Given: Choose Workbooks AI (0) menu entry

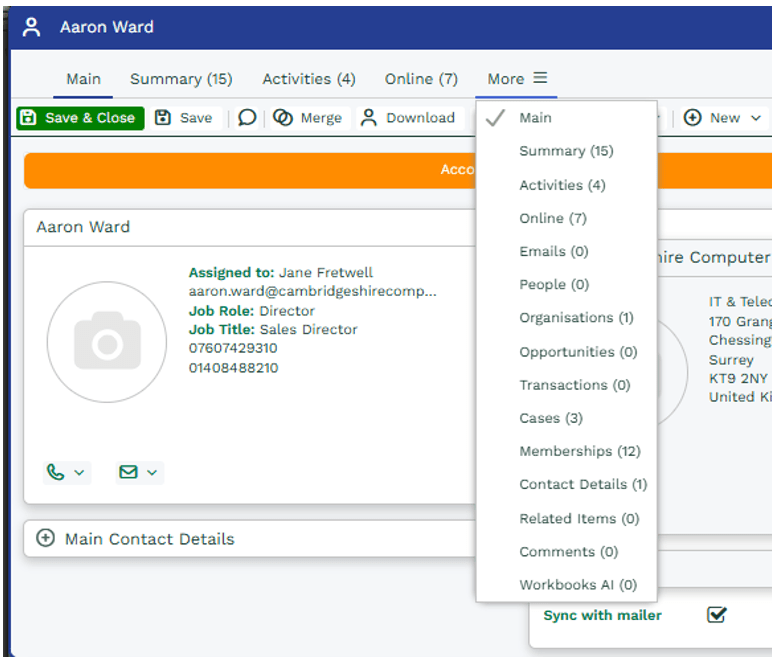Looking at the screenshot, I should click(x=577, y=585).
